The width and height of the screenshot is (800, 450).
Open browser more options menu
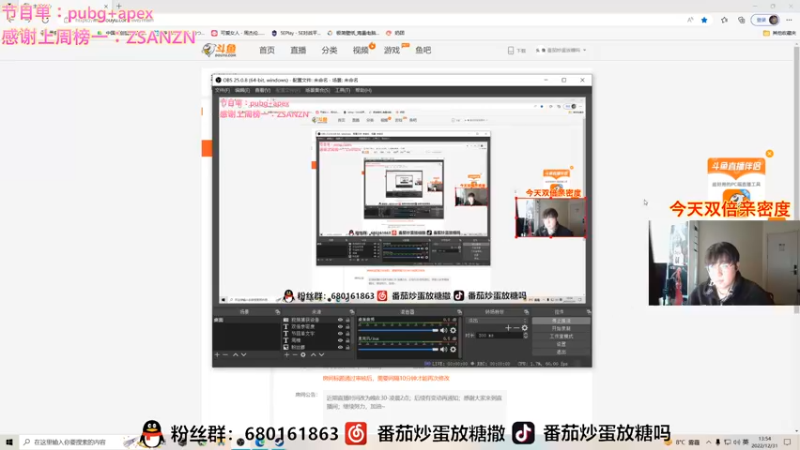point(789,20)
